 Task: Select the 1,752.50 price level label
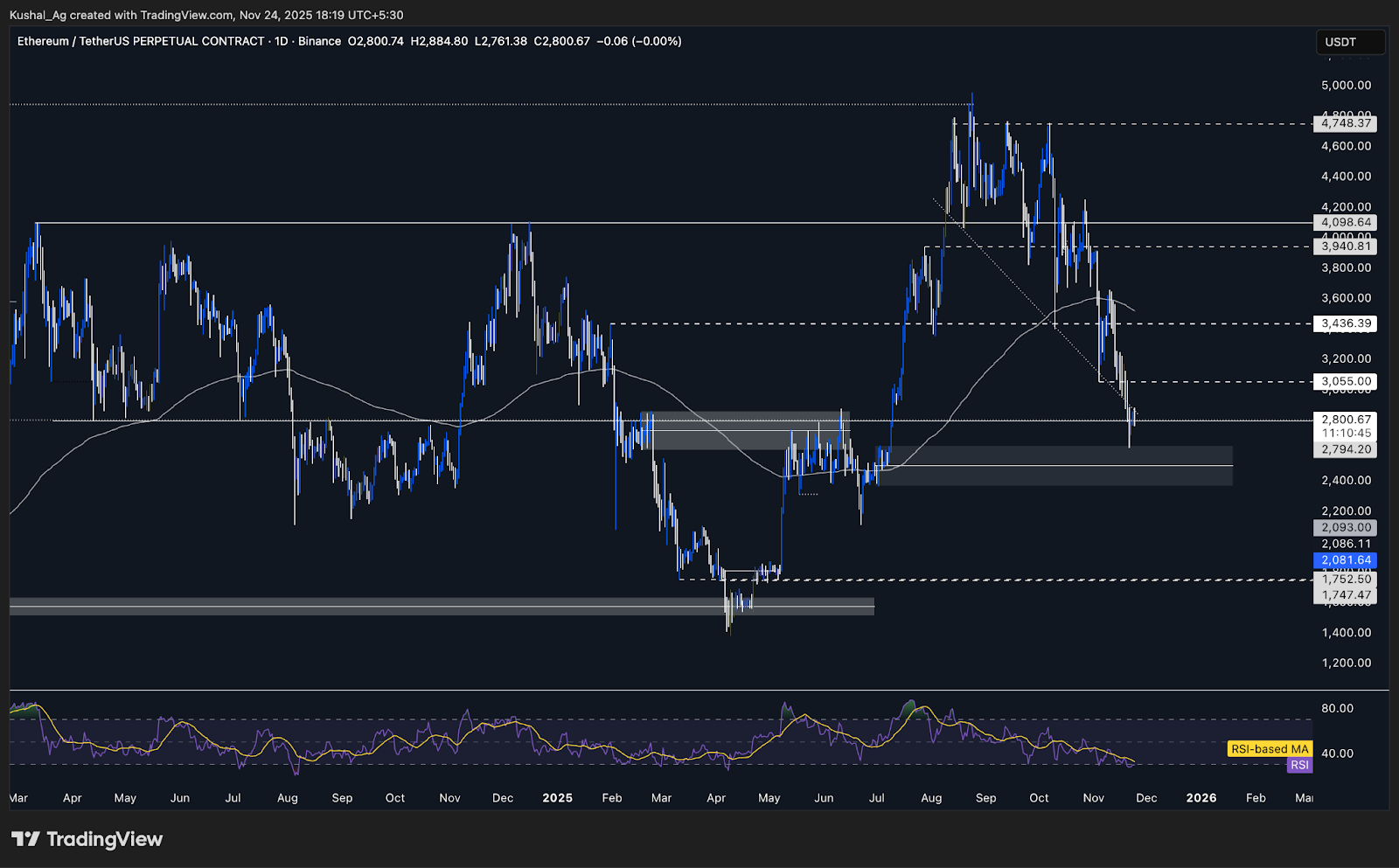(1346, 579)
